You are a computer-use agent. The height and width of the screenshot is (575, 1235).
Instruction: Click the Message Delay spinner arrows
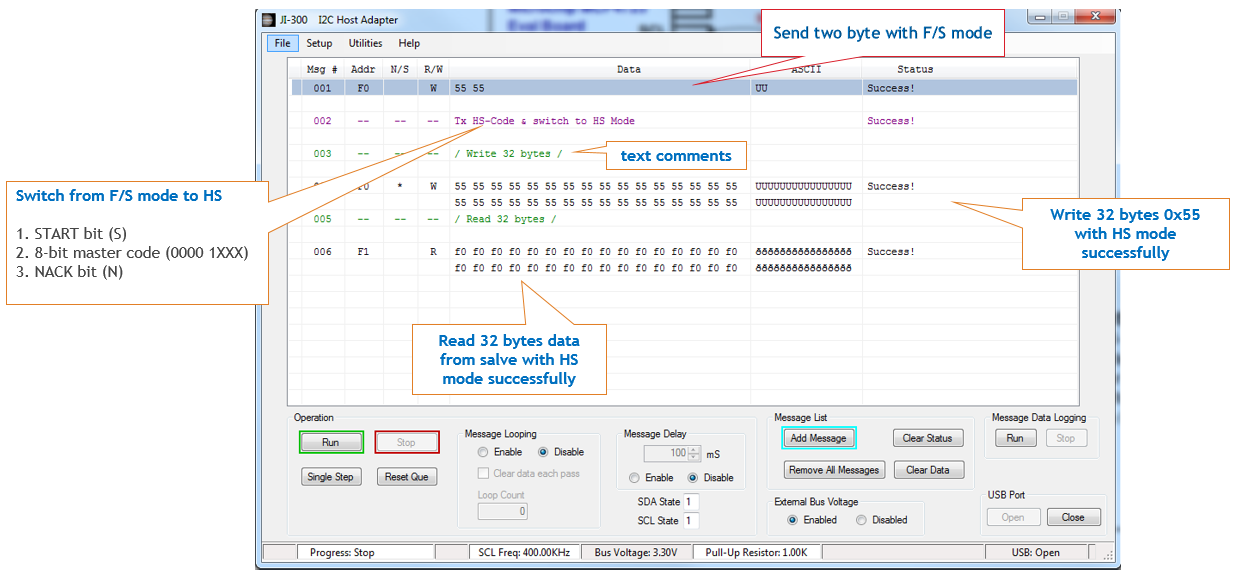(x=694, y=453)
